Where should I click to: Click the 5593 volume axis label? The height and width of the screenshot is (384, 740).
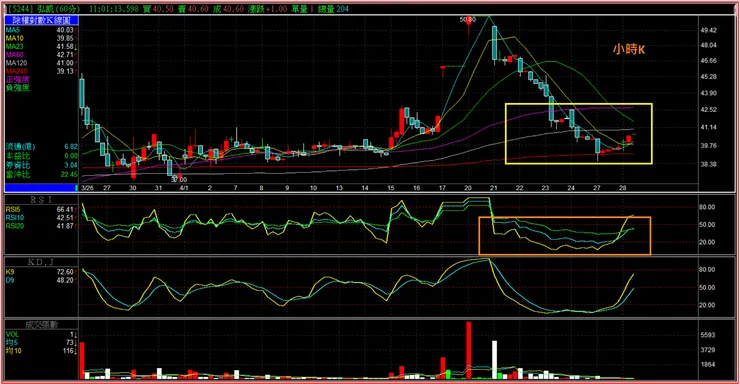[x=708, y=335]
